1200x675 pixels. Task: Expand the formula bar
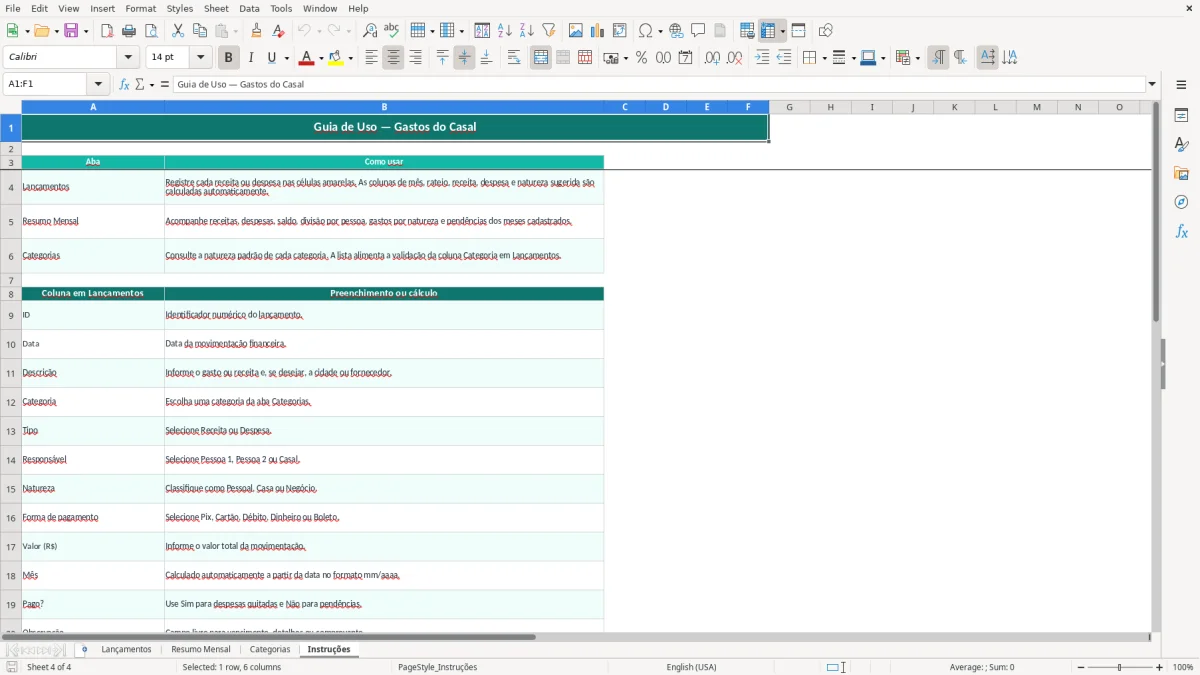coord(1152,84)
